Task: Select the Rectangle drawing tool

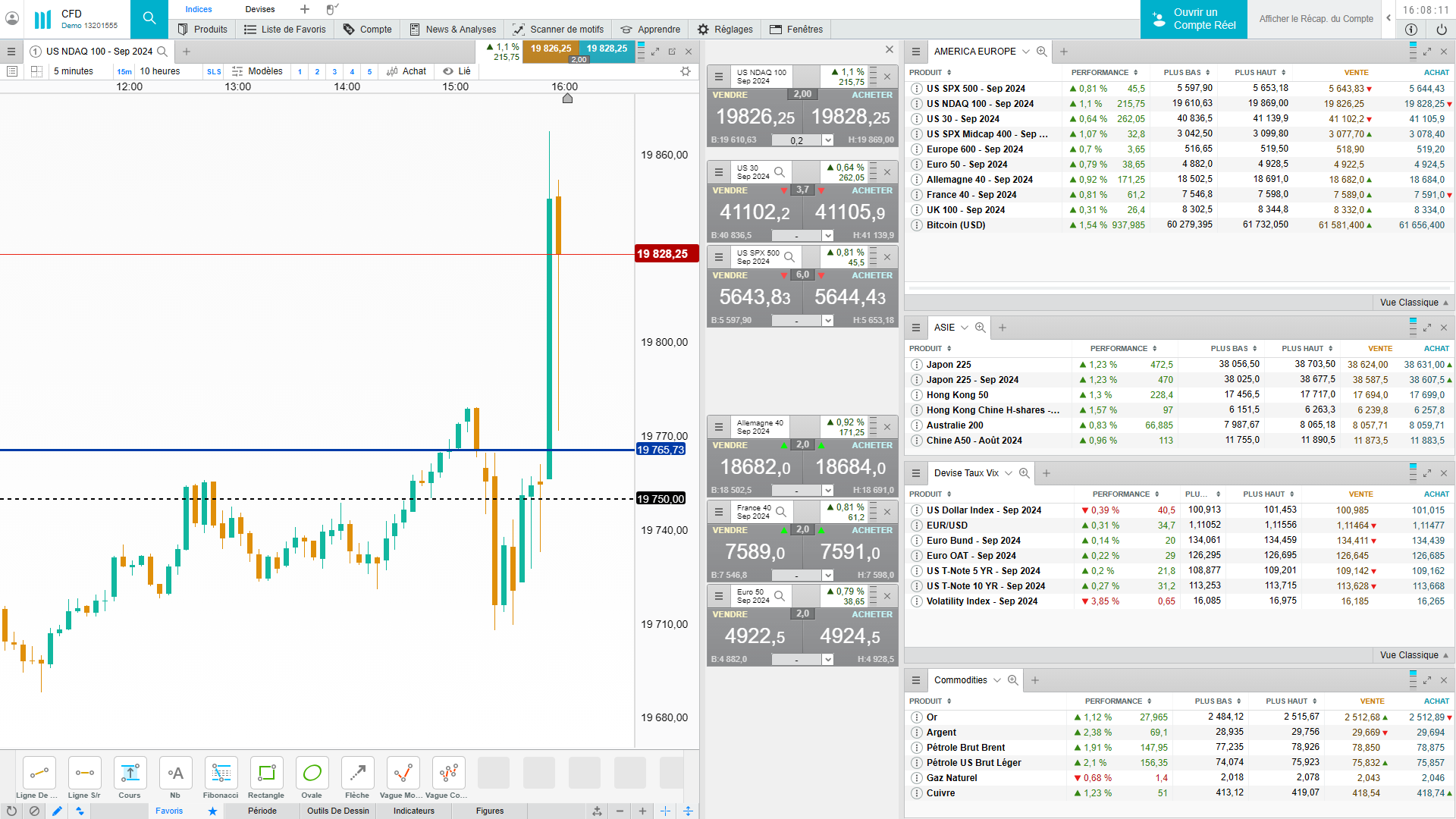Action: (266, 773)
